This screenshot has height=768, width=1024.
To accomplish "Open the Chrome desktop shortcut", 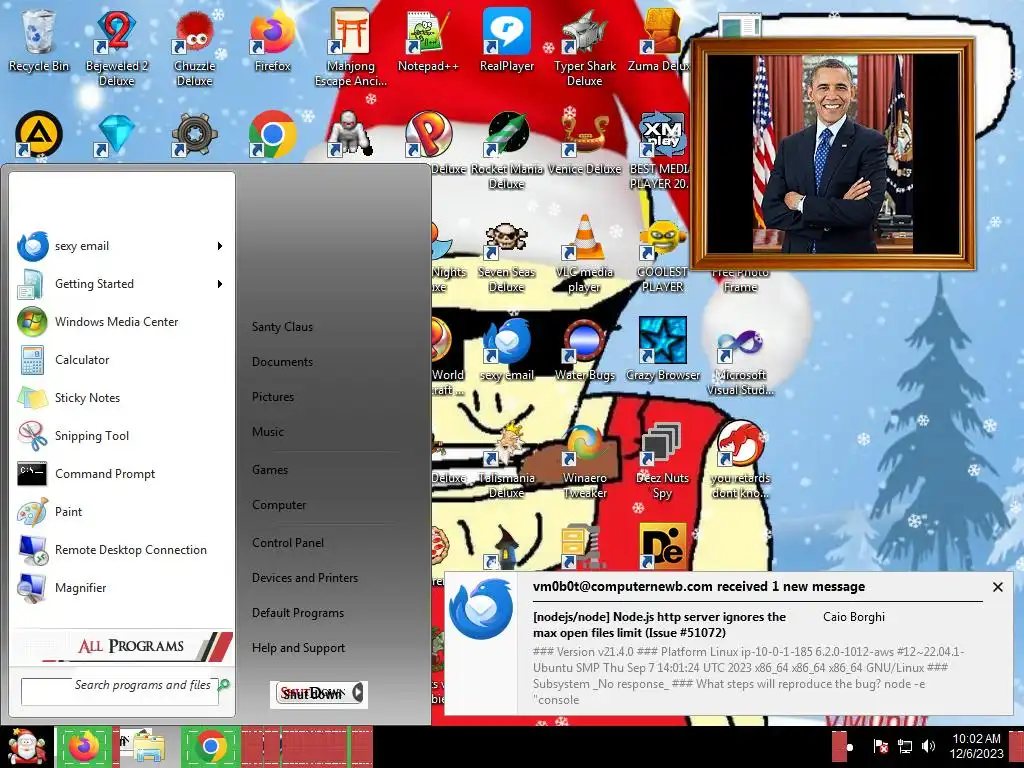I will 272,135.
